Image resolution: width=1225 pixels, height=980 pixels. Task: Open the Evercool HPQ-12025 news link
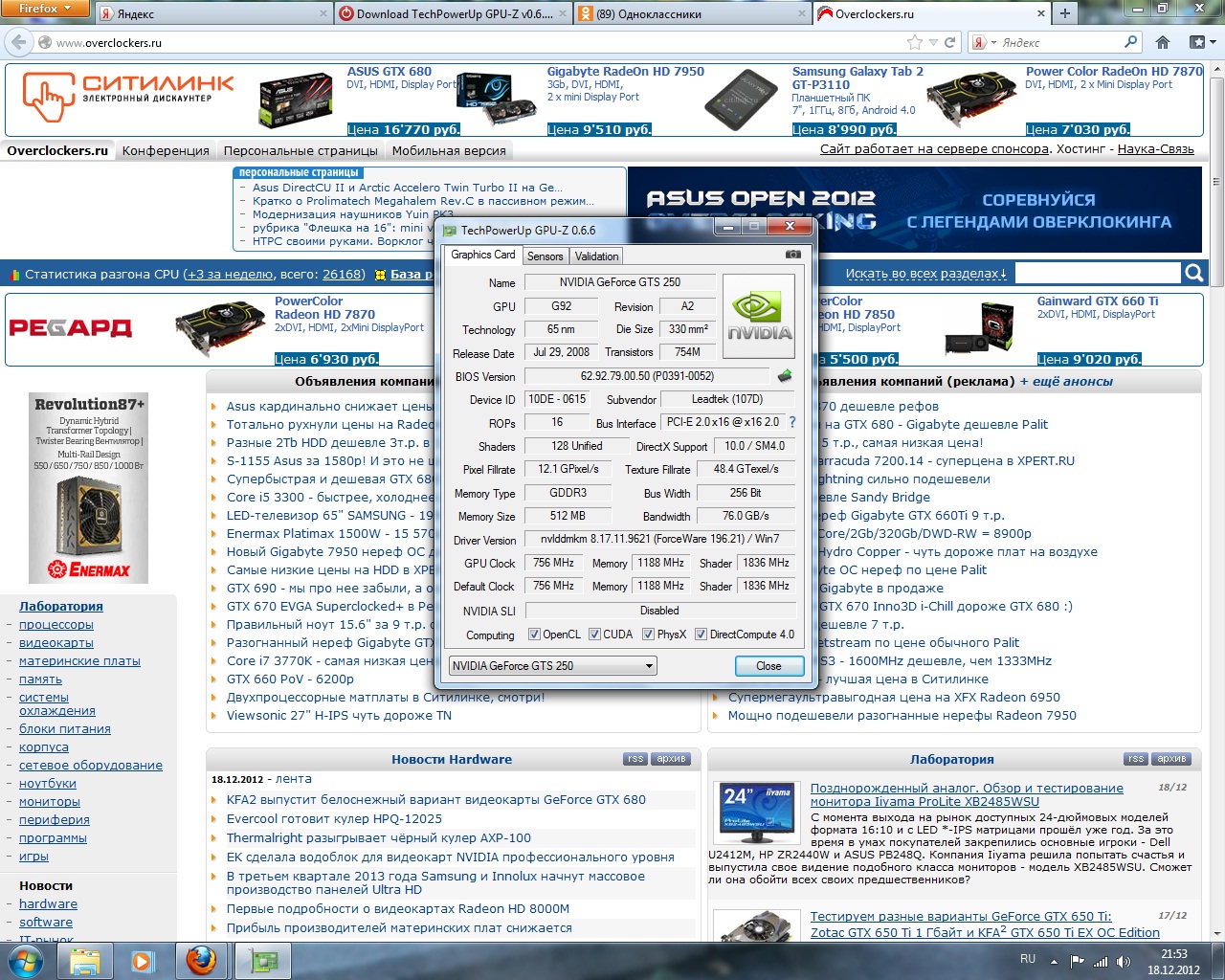[334, 818]
